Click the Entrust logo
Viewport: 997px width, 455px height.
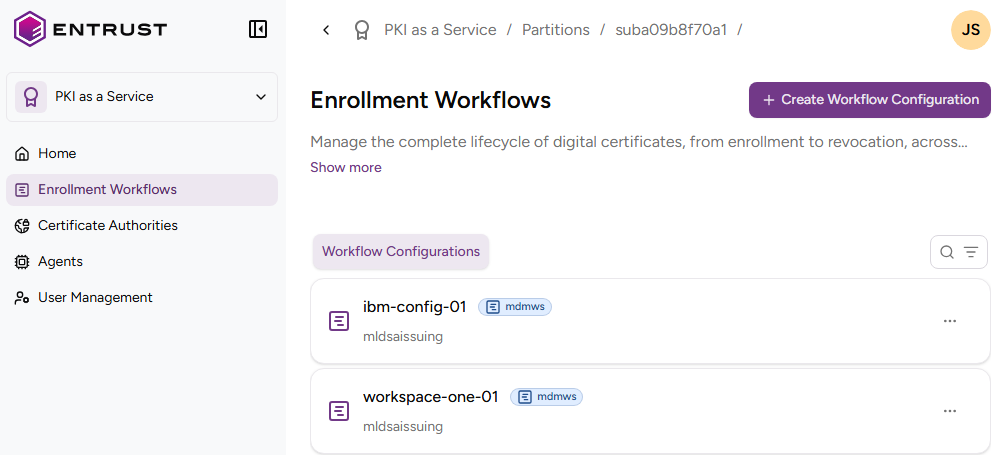pyautogui.click(x=90, y=29)
